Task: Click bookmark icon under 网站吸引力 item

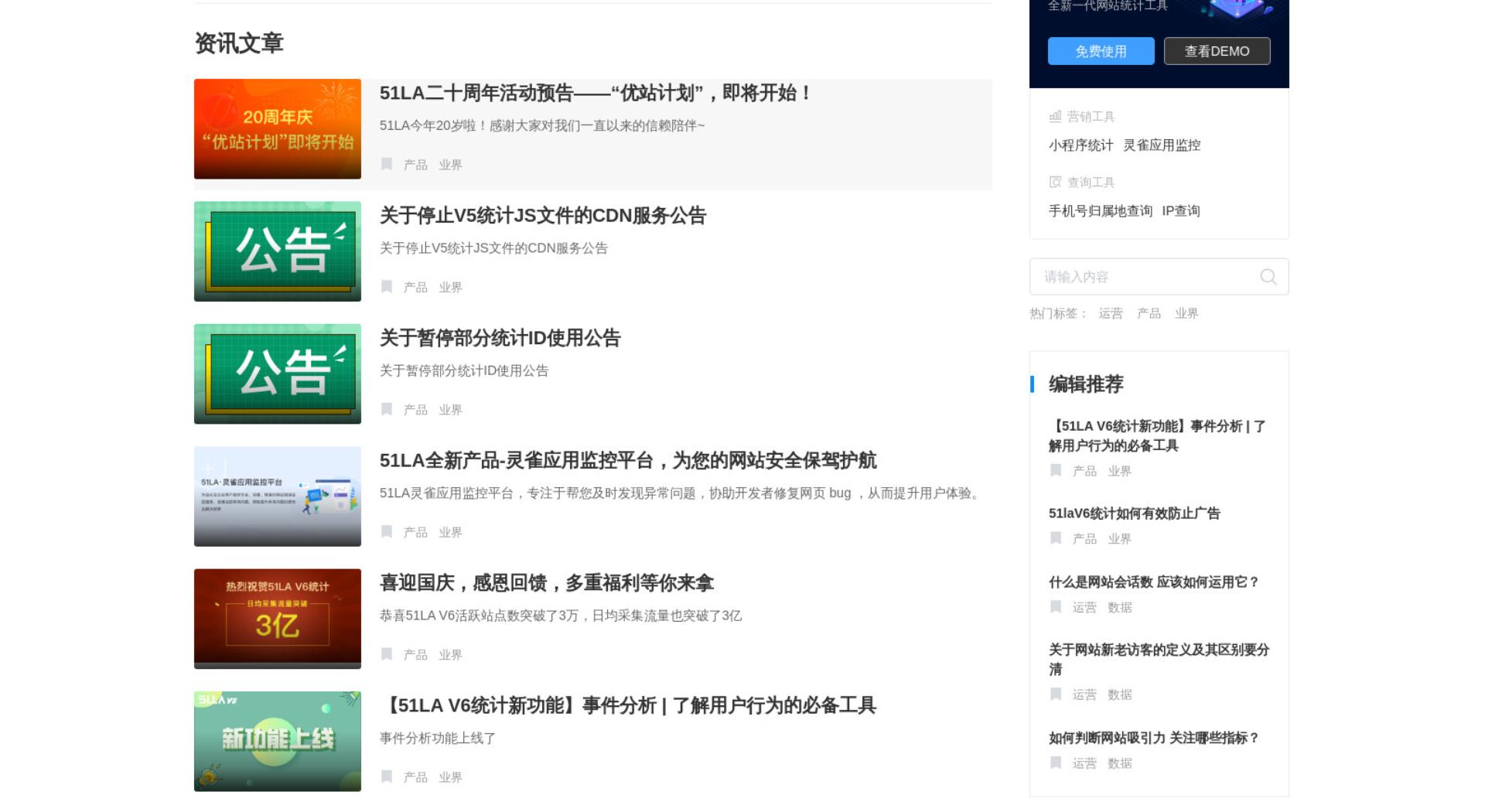Action: click(x=1056, y=763)
